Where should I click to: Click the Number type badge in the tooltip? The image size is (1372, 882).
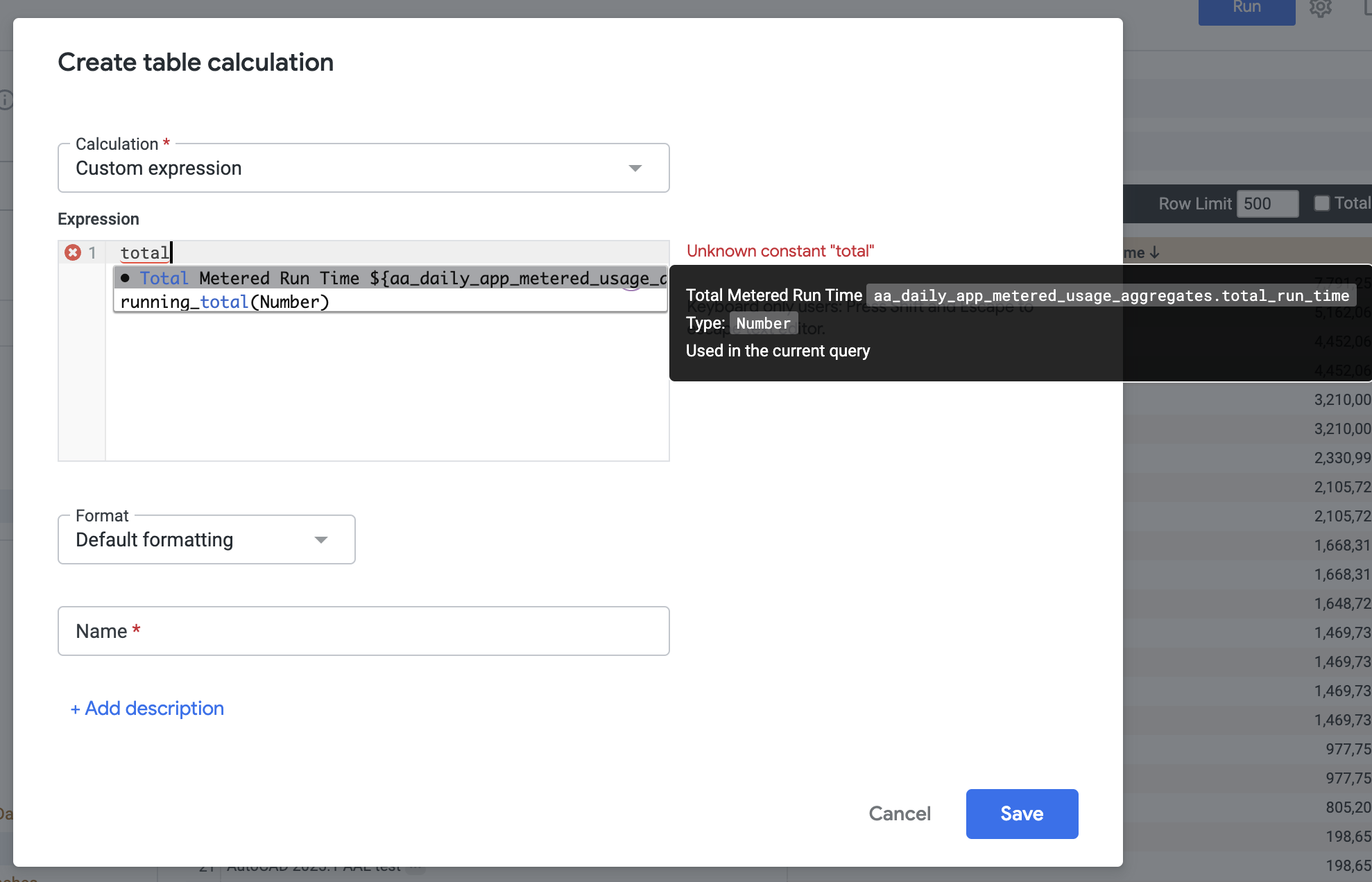point(763,323)
